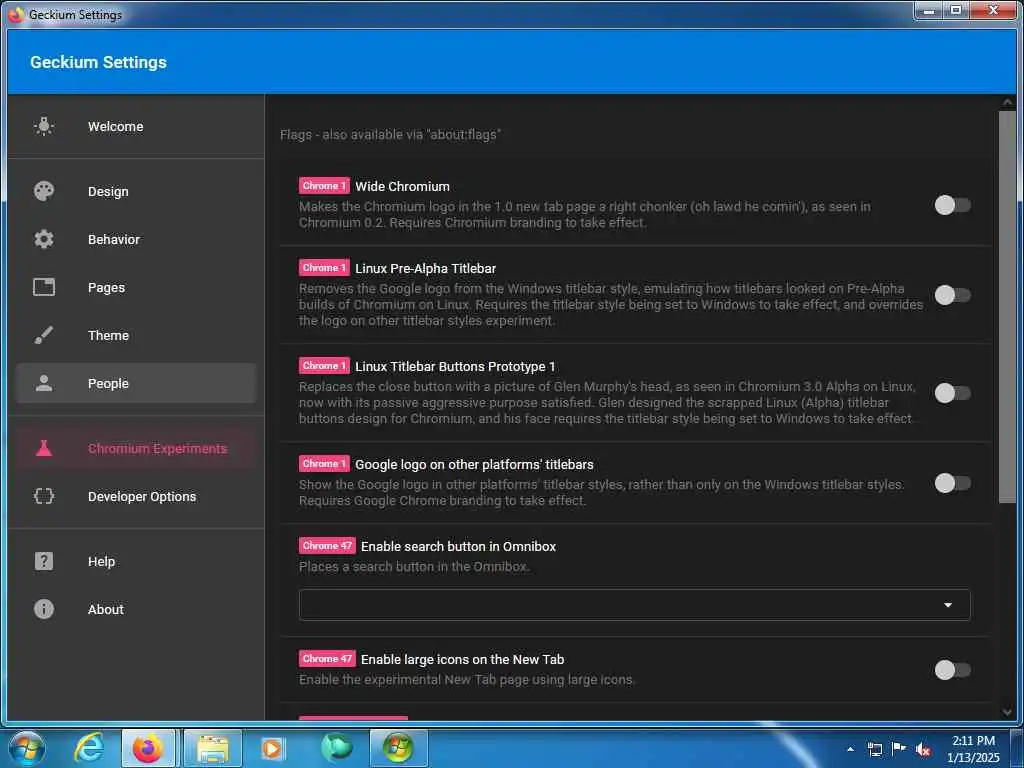Image resolution: width=1024 pixels, height=768 pixels.
Task: Click the Theme brush icon
Action: tap(44, 335)
